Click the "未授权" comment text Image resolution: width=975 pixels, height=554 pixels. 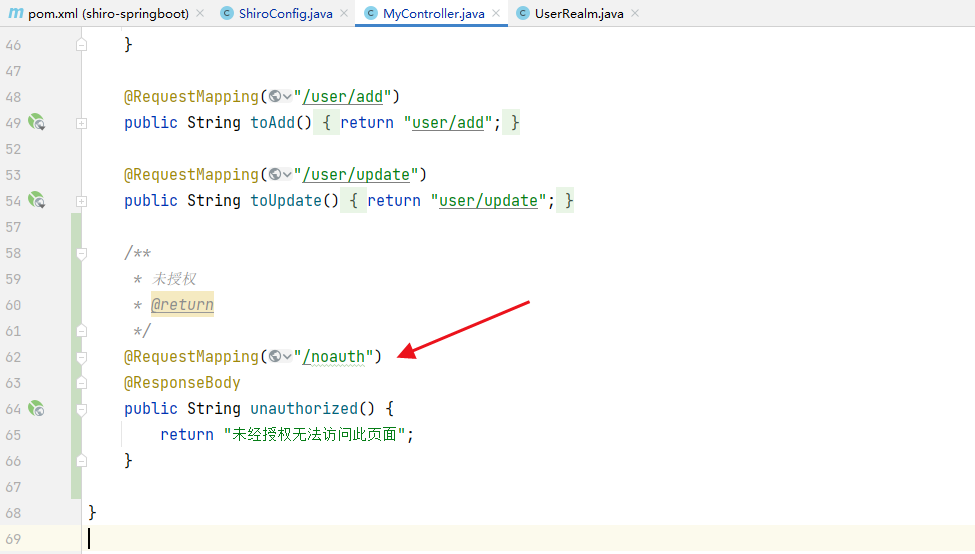pos(174,279)
